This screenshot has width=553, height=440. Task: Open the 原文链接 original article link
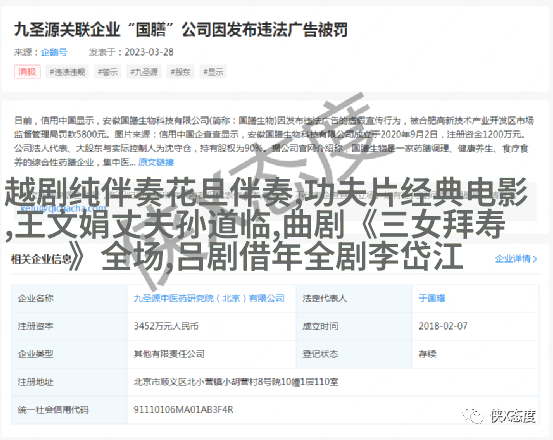[x=156, y=162]
